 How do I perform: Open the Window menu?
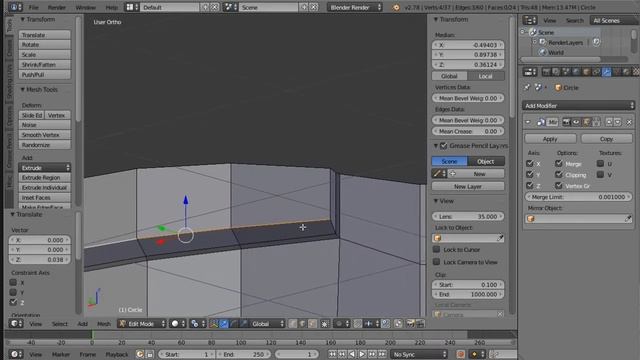(x=85, y=7)
